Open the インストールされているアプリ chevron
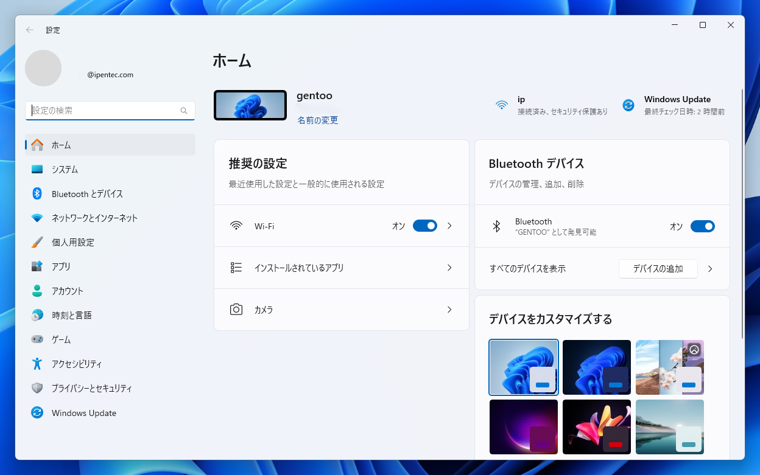Screen dimensions: 760x475 450,268
